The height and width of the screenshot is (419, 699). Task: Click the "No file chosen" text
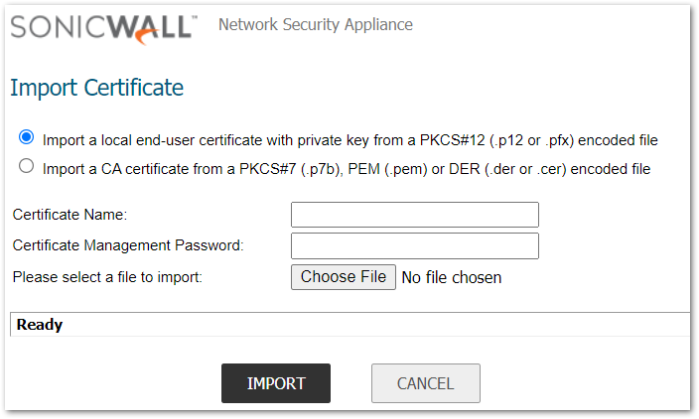pos(451,277)
